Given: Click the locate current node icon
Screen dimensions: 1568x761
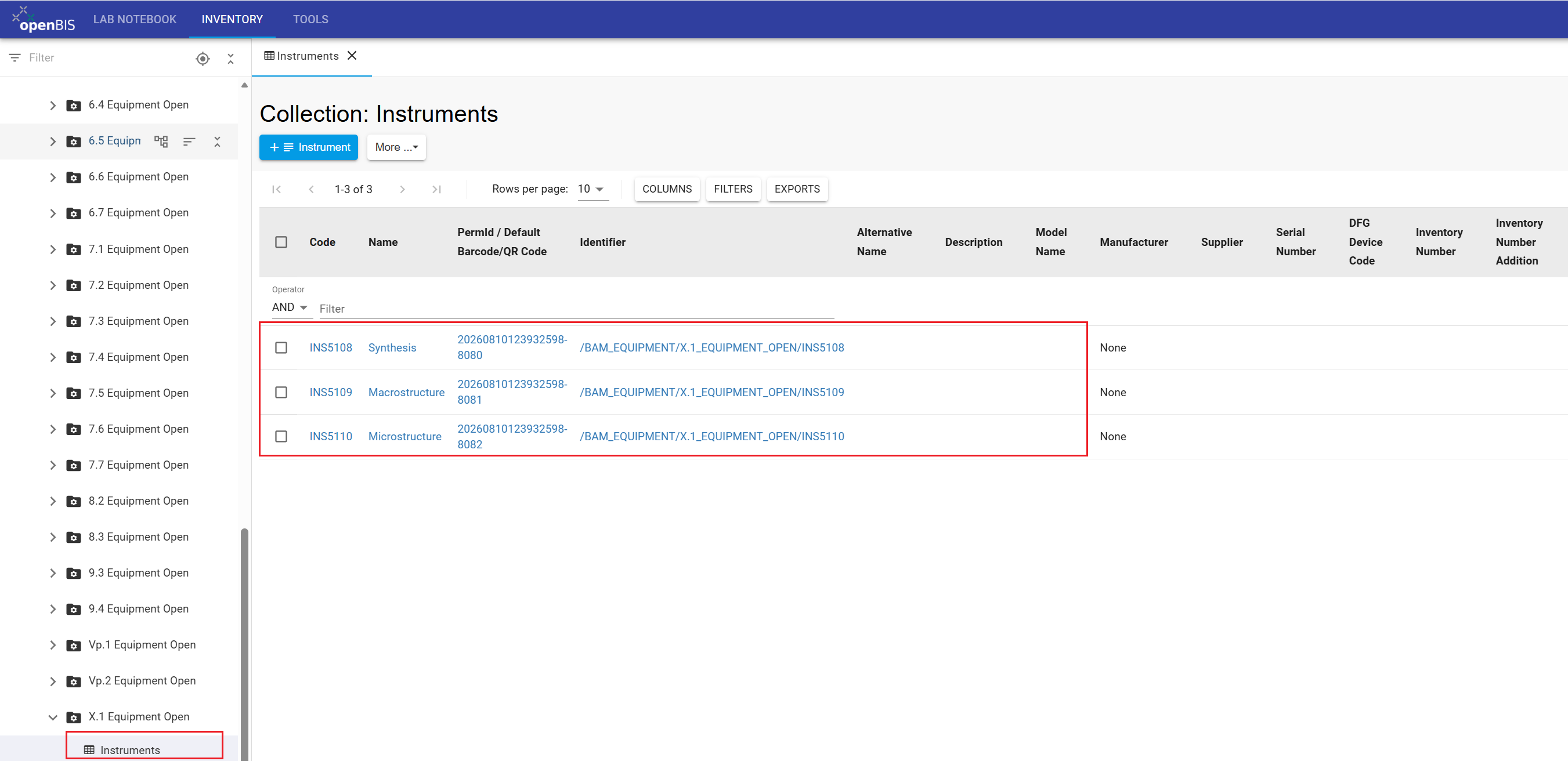Looking at the screenshot, I should 203,59.
